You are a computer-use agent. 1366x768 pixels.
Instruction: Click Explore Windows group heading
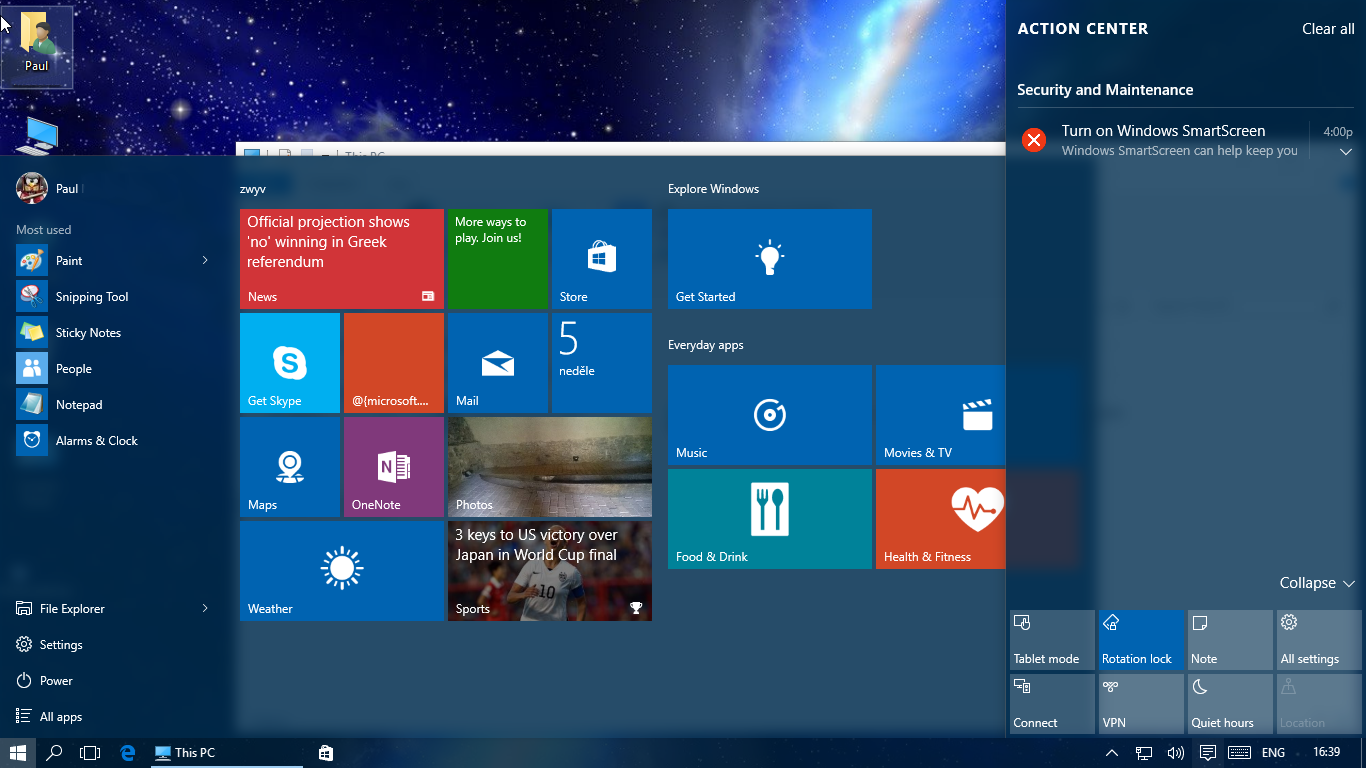[x=713, y=189]
